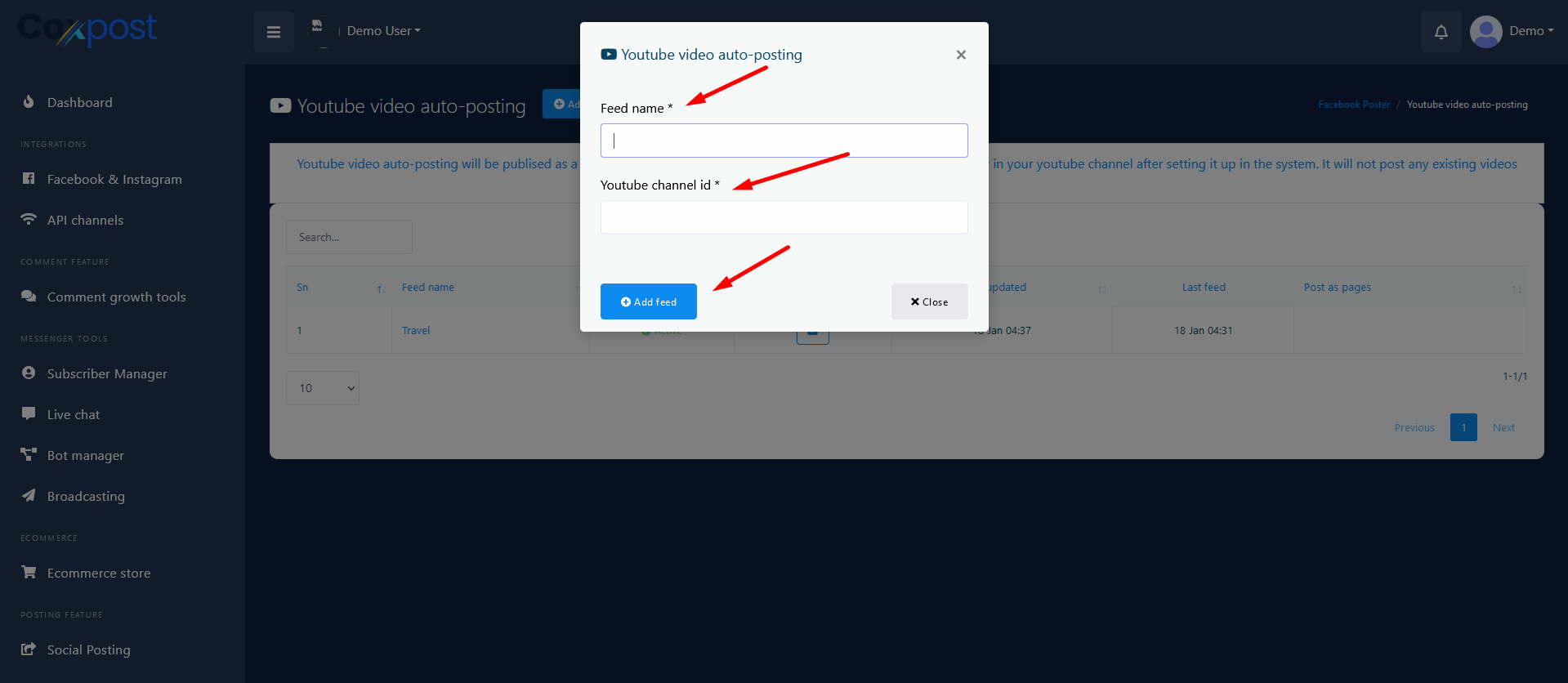Go to the Next page

[x=1503, y=427]
